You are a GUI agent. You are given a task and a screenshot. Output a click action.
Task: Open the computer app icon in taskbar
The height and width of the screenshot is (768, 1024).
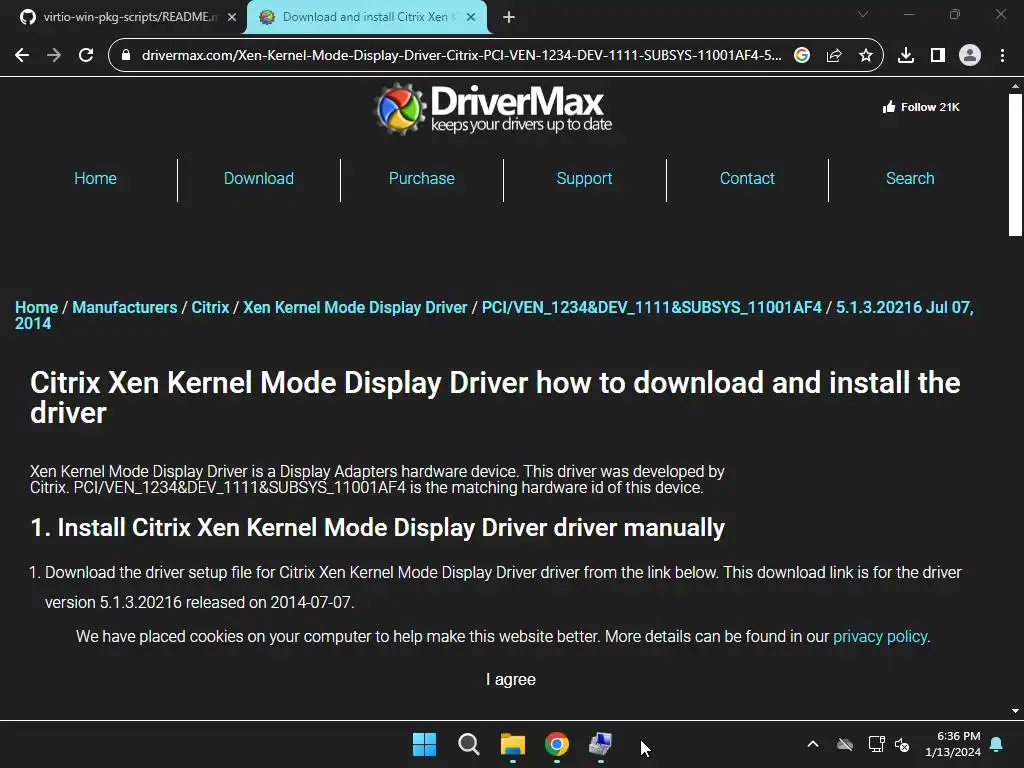click(x=601, y=744)
